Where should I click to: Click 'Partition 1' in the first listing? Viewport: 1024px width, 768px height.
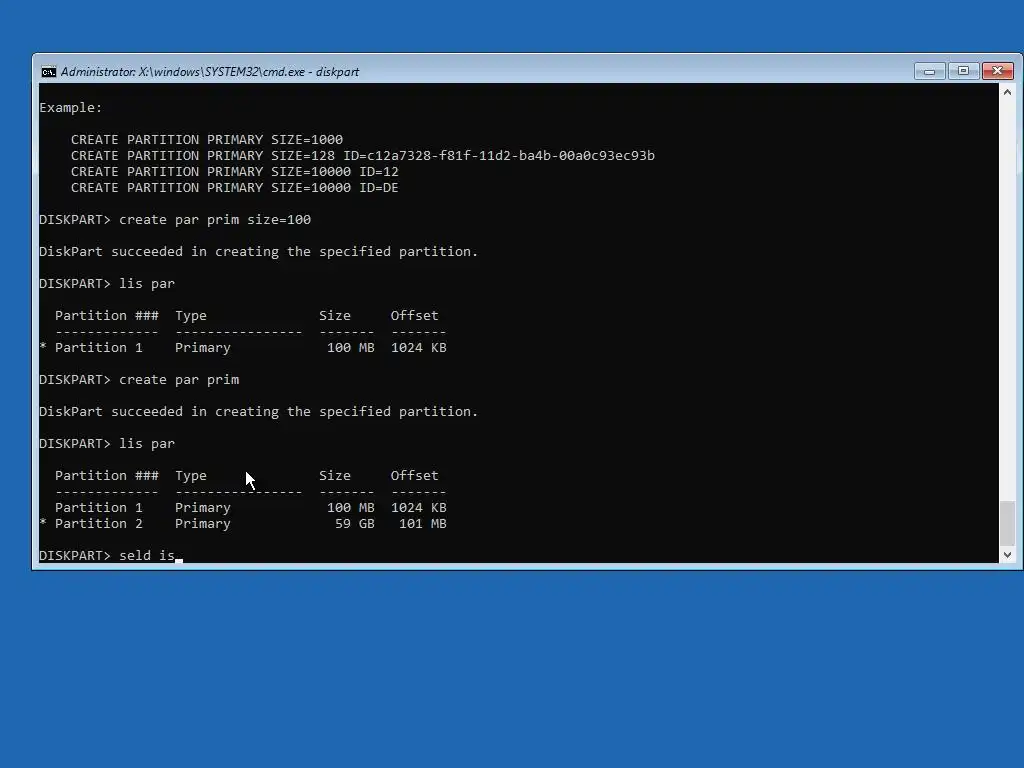(99, 347)
